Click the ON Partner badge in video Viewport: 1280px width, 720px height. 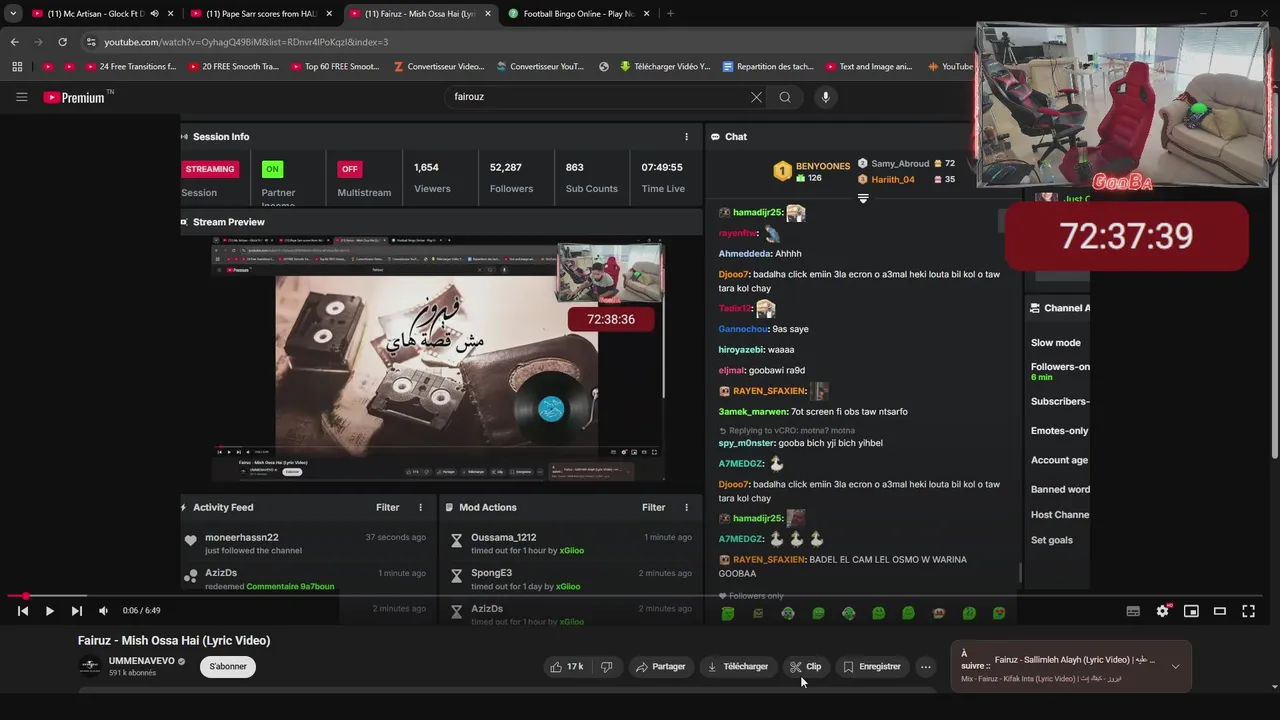click(x=273, y=169)
